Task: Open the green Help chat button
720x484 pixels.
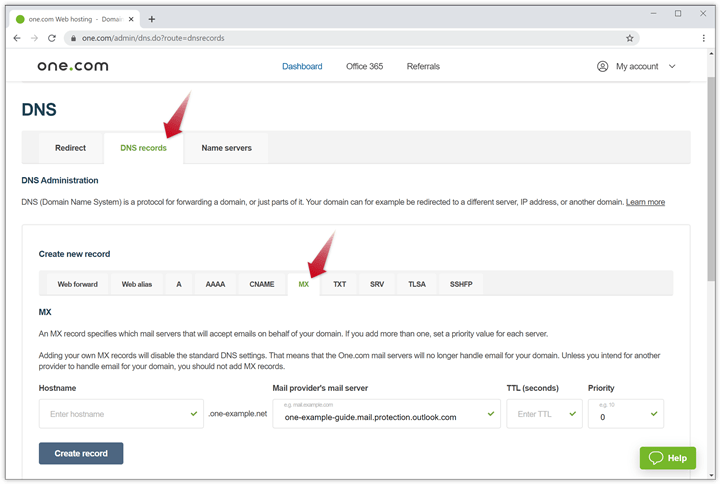Action: tap(668, 458)
